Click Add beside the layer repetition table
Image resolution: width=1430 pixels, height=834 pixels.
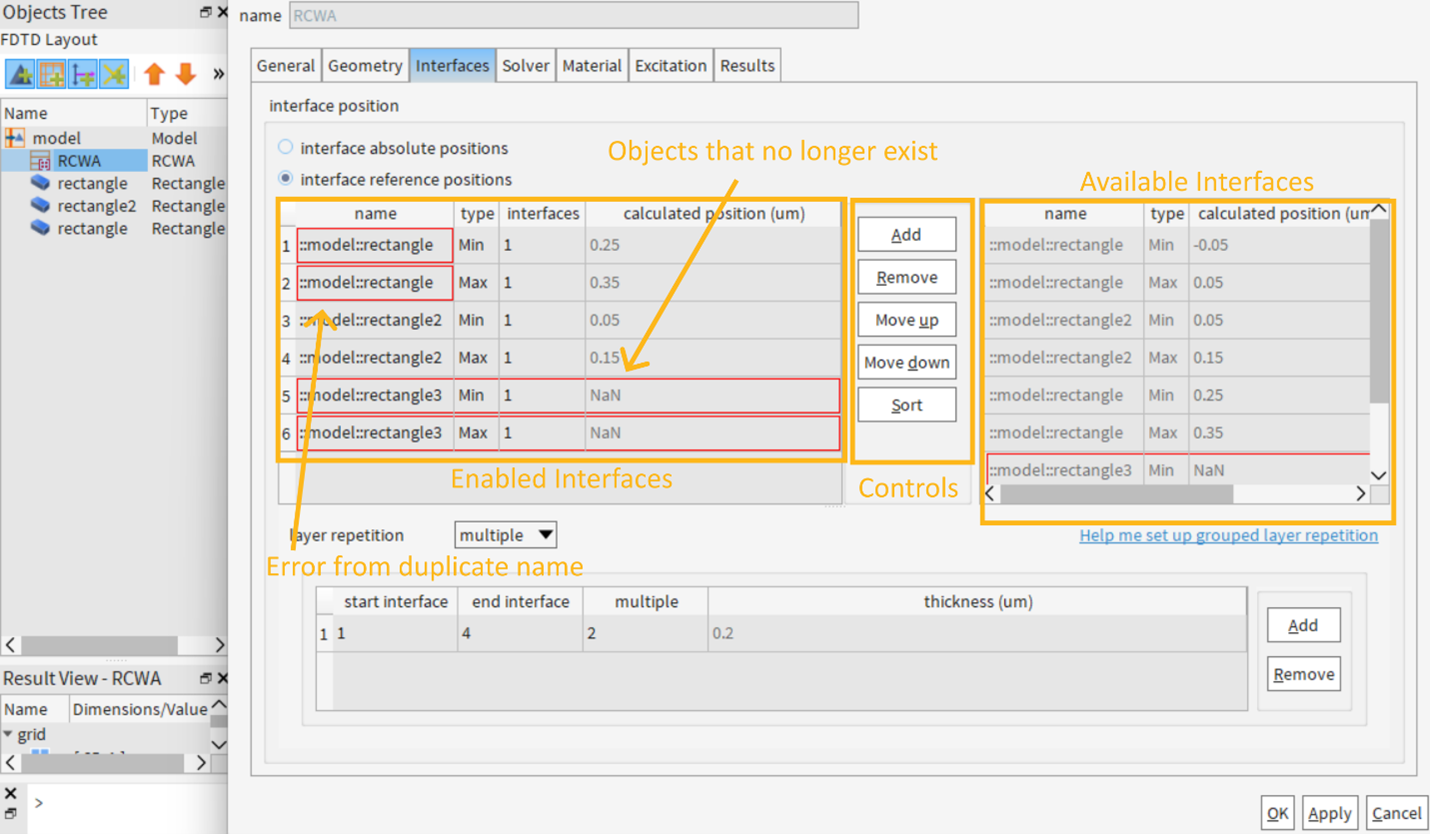(x=1303, y=625)
